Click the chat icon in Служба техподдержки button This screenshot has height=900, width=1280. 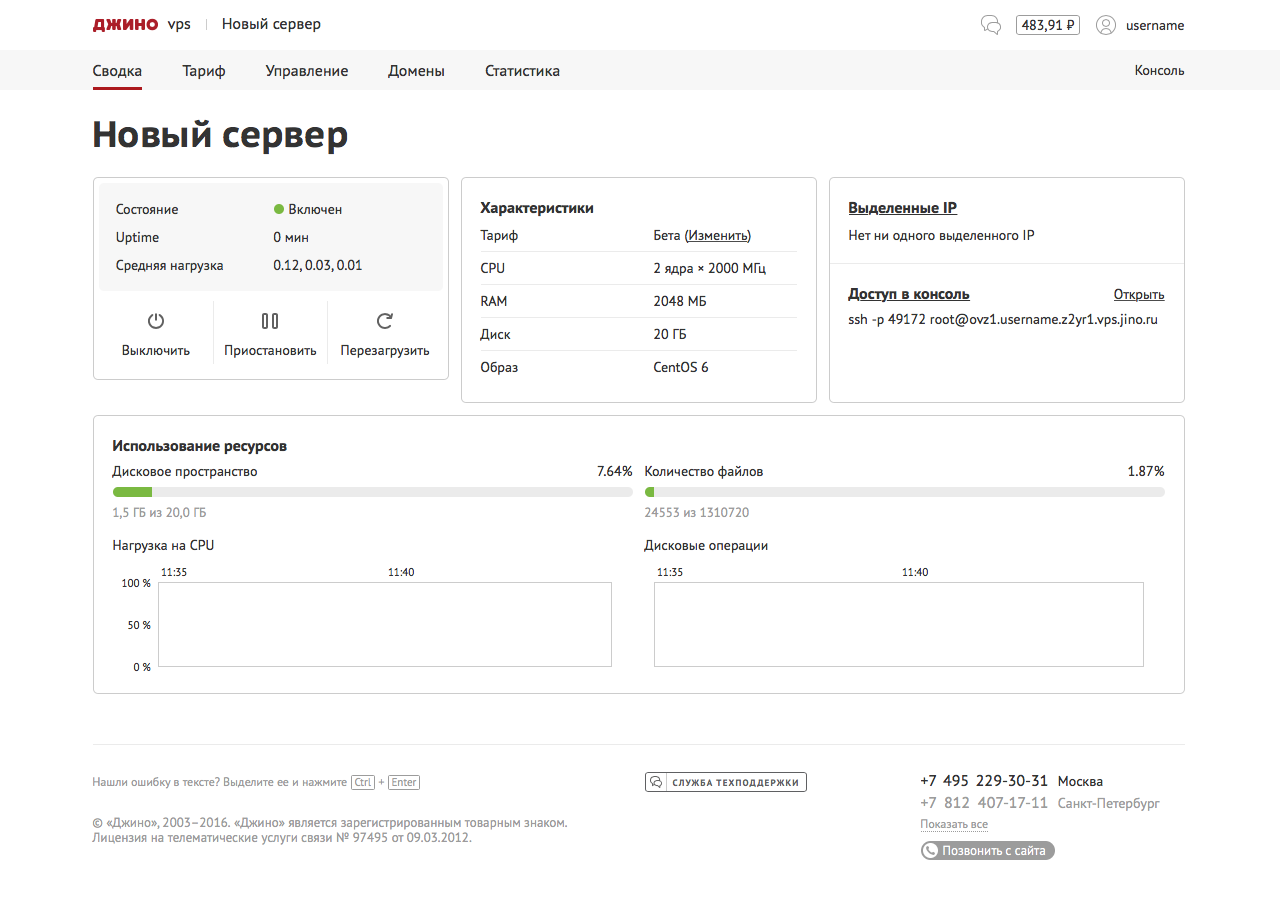click(x=657, y=782)
